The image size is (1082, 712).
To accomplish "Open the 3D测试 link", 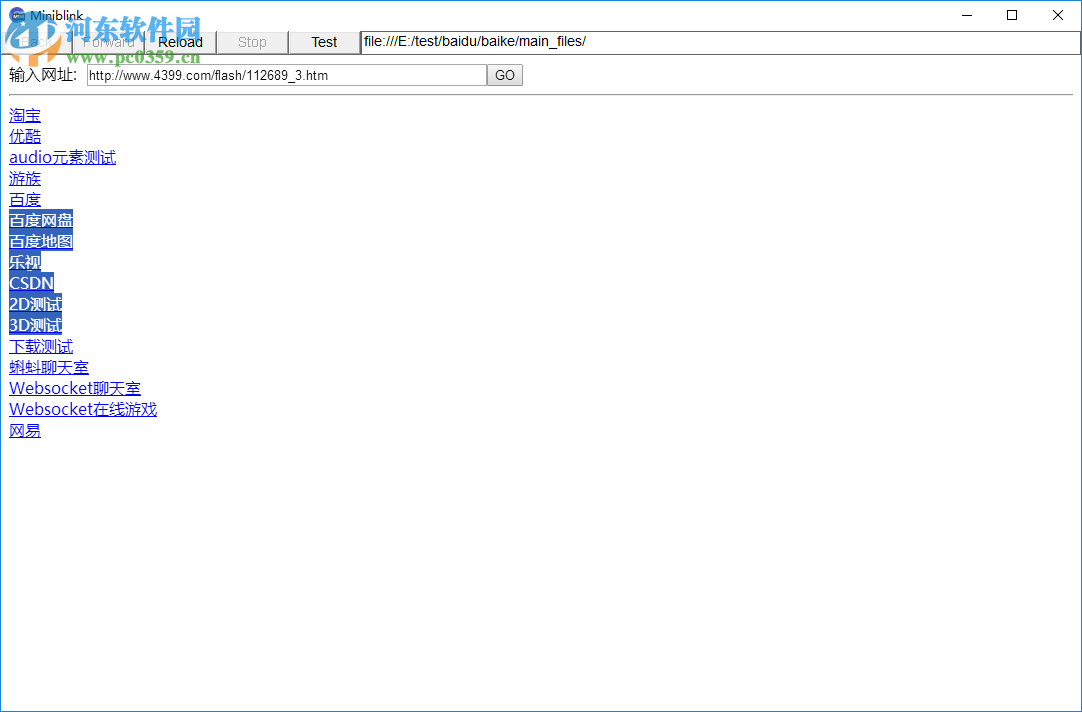I will tap(35, 325).
